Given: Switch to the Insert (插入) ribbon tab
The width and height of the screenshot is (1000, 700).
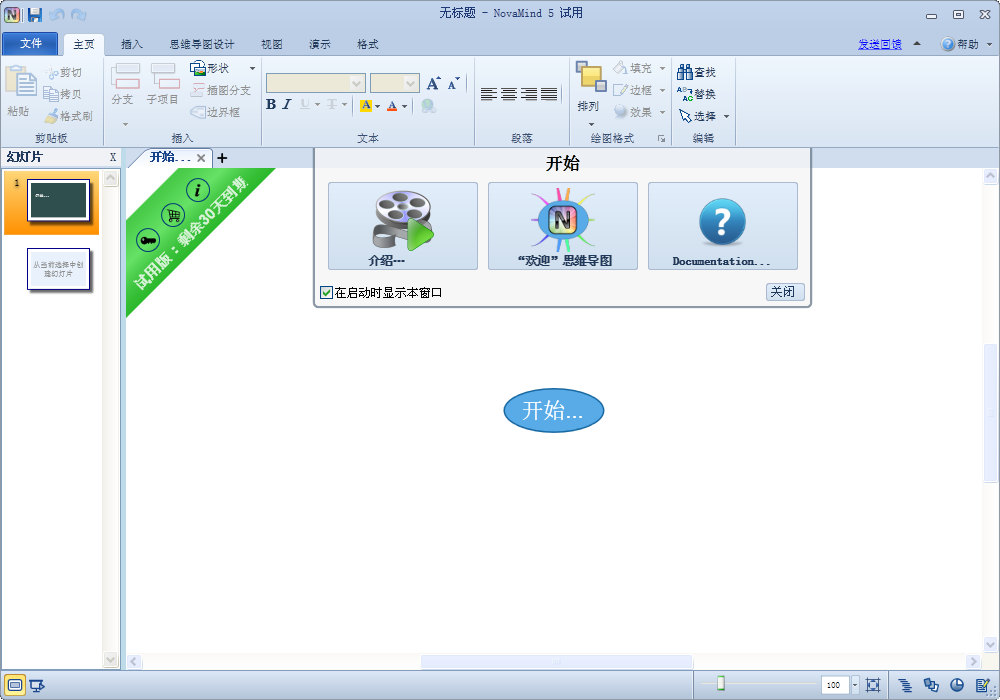Looking at the screenshot, I should pos(132,44).
